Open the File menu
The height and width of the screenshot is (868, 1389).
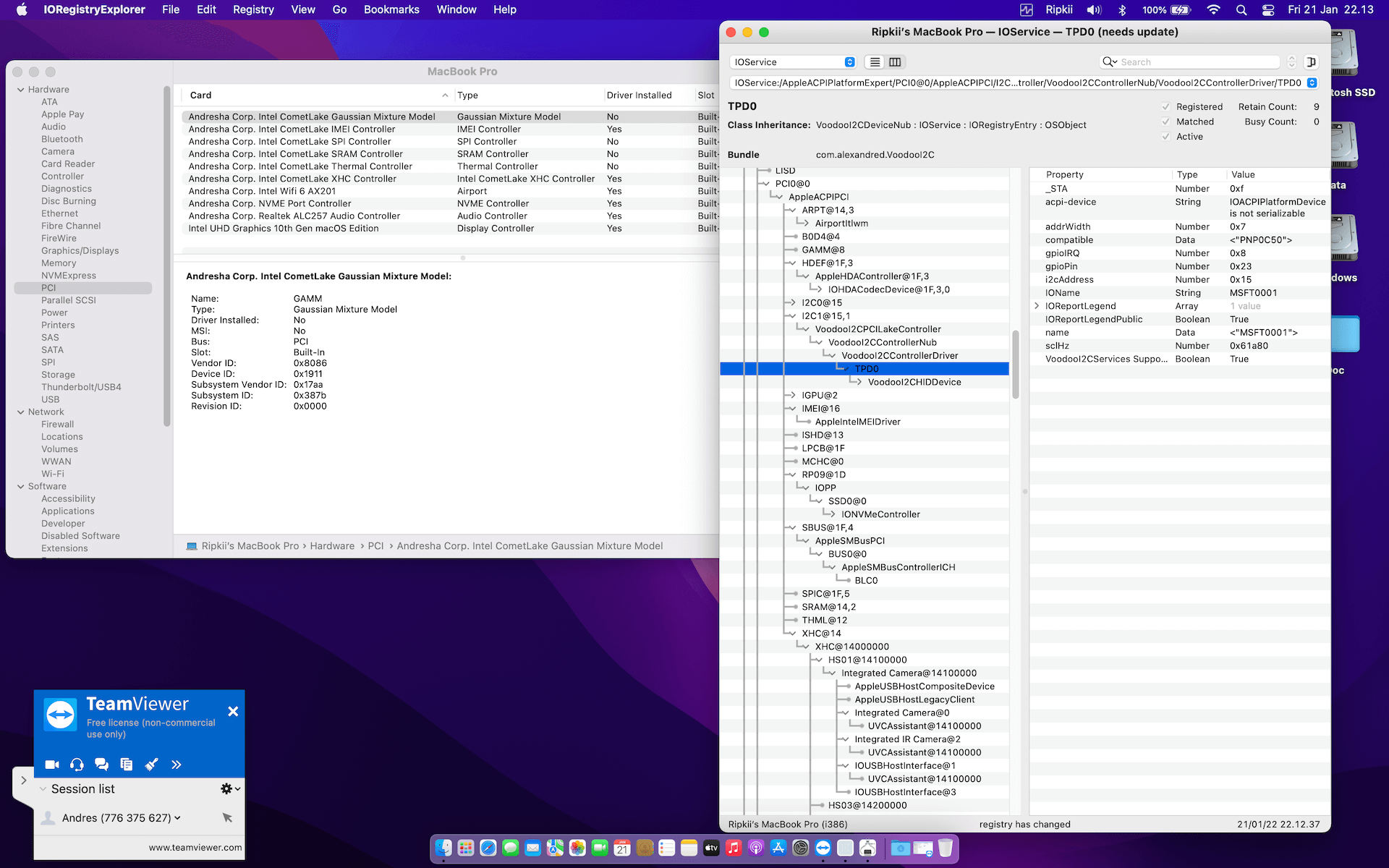[171, 9]
